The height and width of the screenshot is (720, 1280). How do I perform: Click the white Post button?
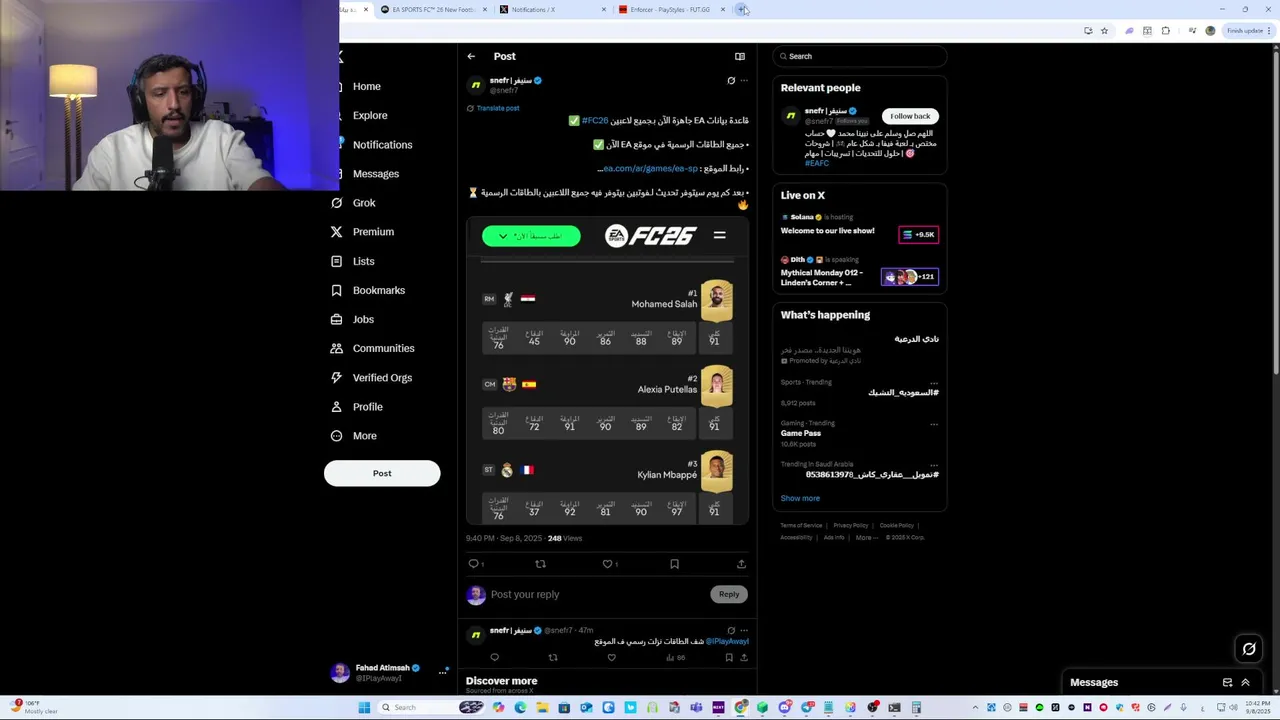point(382,473)
